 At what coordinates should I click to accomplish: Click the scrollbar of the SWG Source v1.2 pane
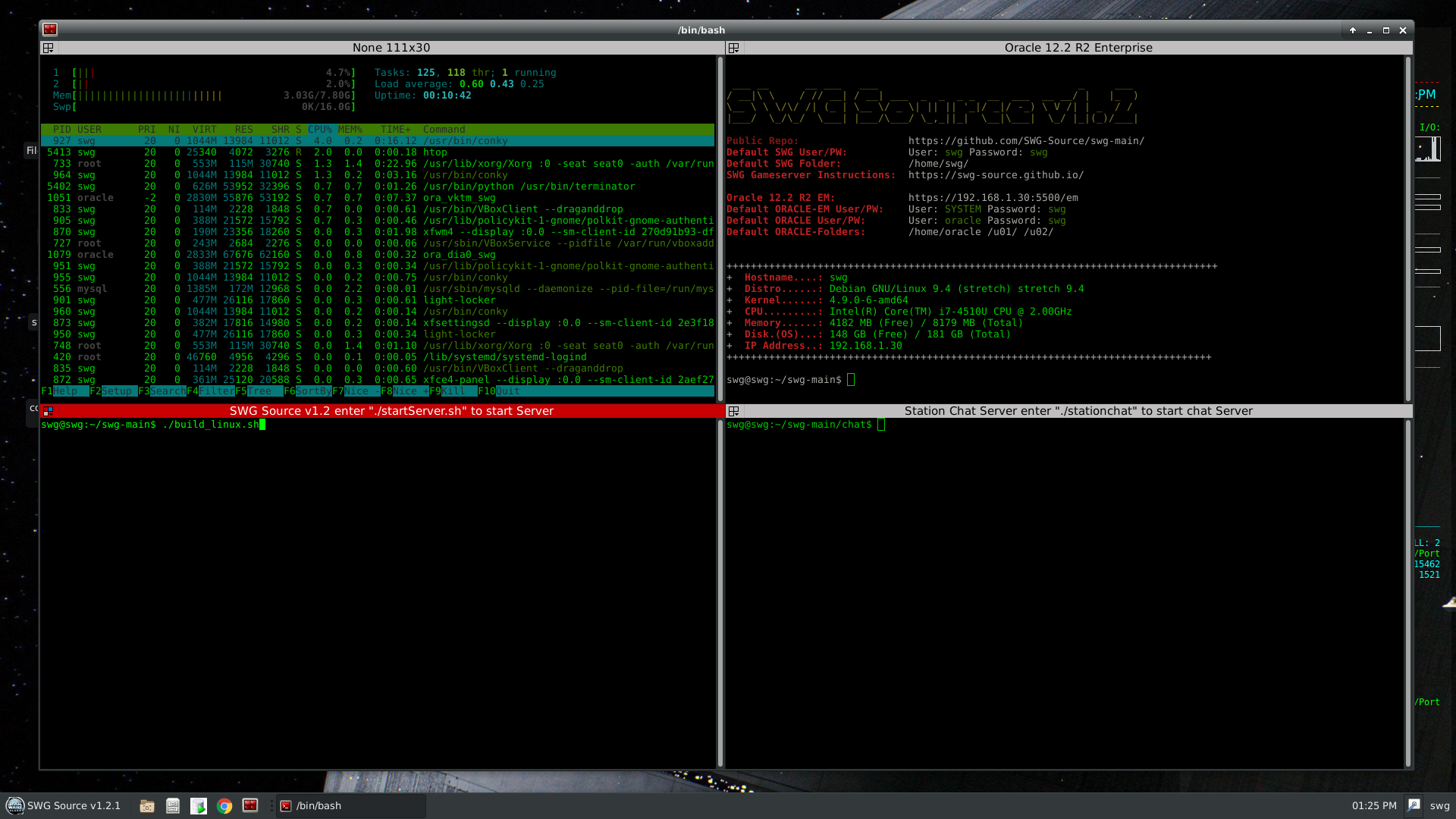coord(720,593)
